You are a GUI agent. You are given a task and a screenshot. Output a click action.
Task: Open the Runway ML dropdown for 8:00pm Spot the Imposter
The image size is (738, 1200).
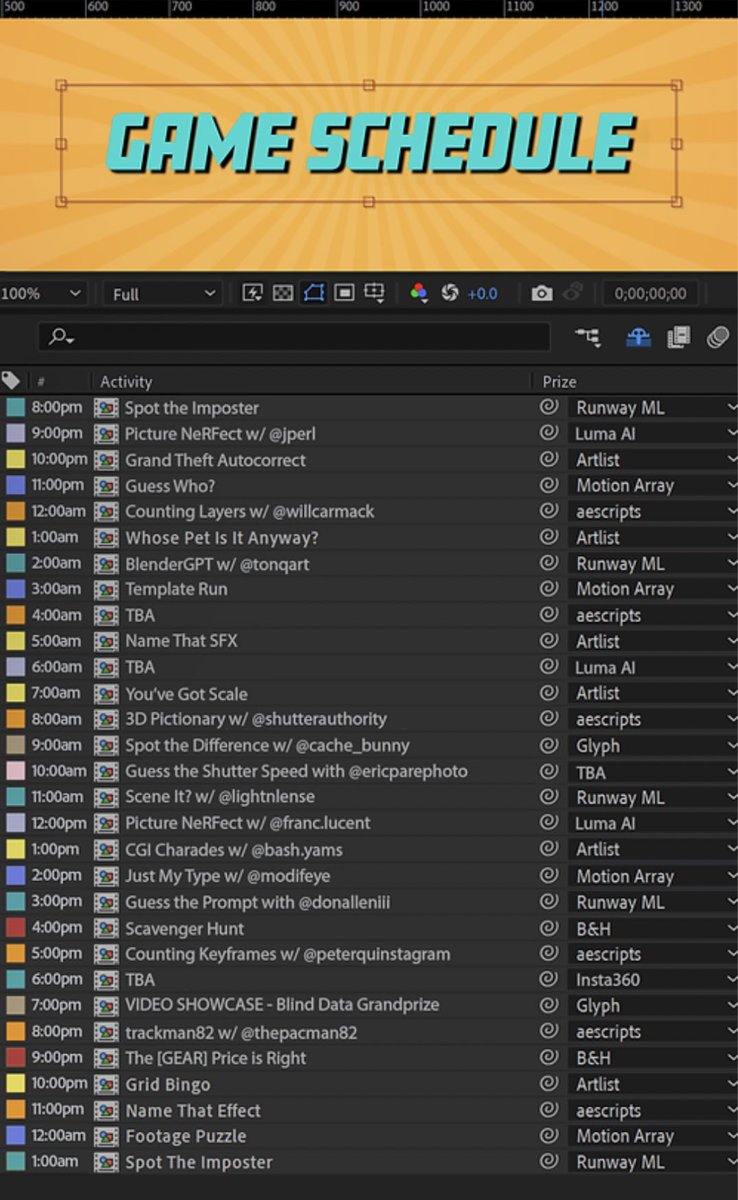653,407
